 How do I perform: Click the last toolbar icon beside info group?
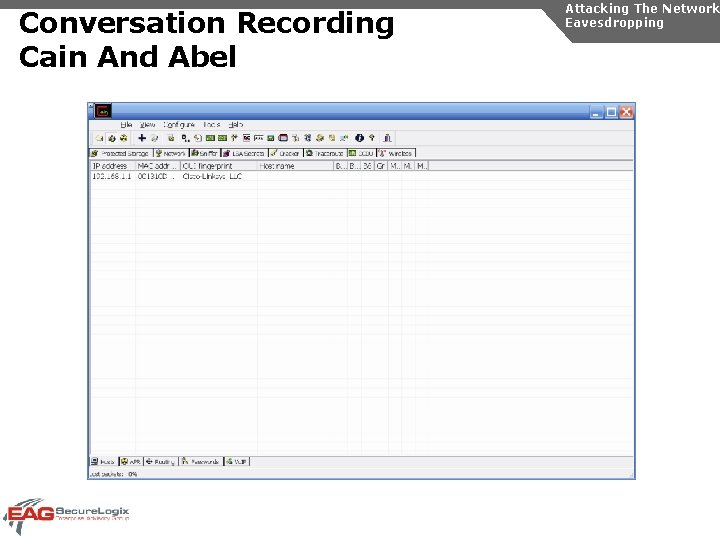click(388, 138)
